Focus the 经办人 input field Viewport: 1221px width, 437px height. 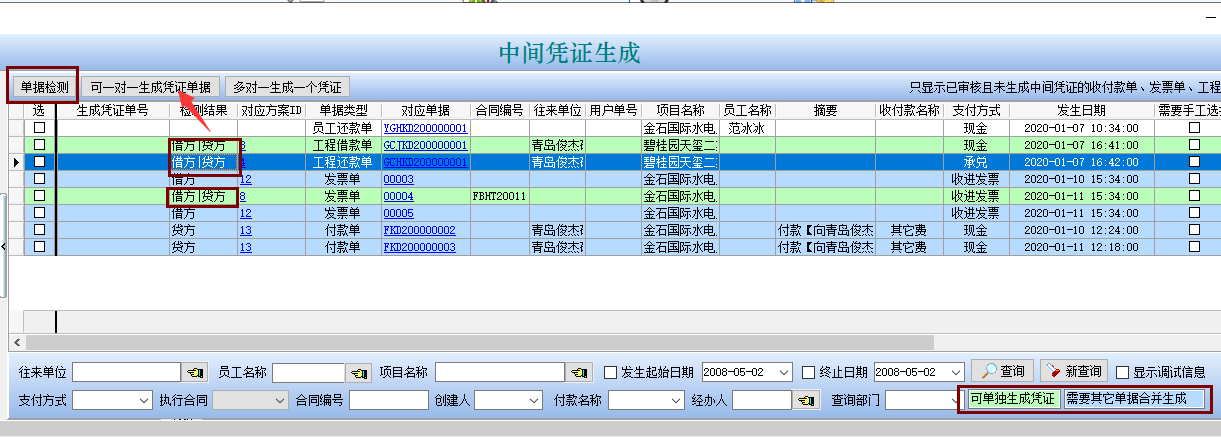[x=763, y=400]
